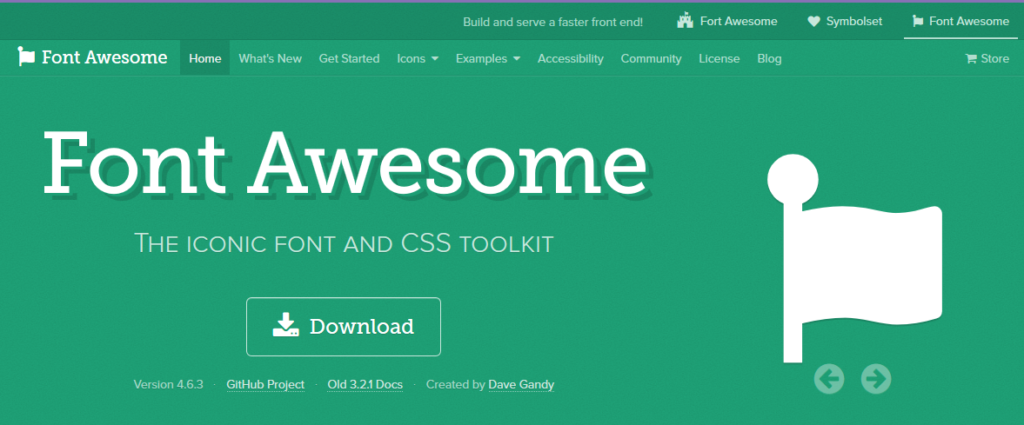Go to Get Started page
The width and height of the screenshot is (1024, 425).
coord(349,59)
